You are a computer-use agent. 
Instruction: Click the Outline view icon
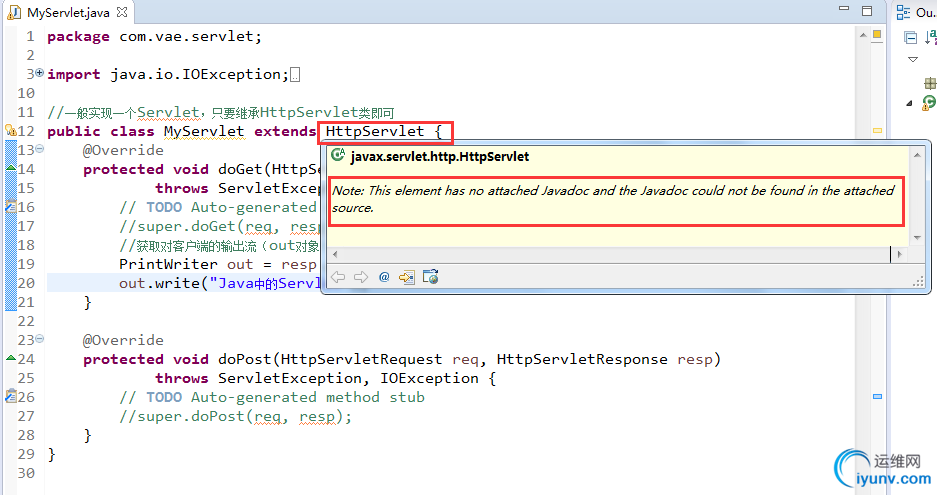(x=903, y=12)
